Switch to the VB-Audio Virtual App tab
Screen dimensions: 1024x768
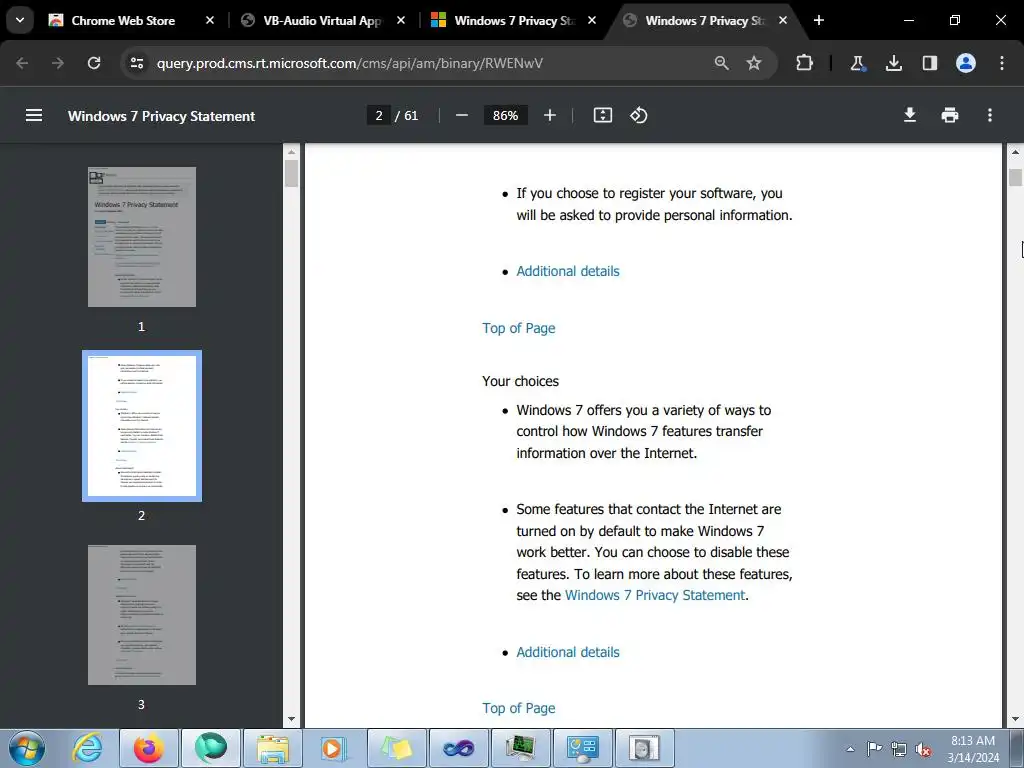click(x=323, y=20)
